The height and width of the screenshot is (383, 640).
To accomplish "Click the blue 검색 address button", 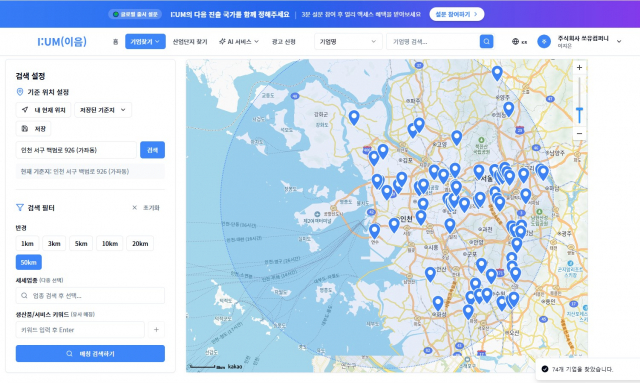I will [152, 150].
